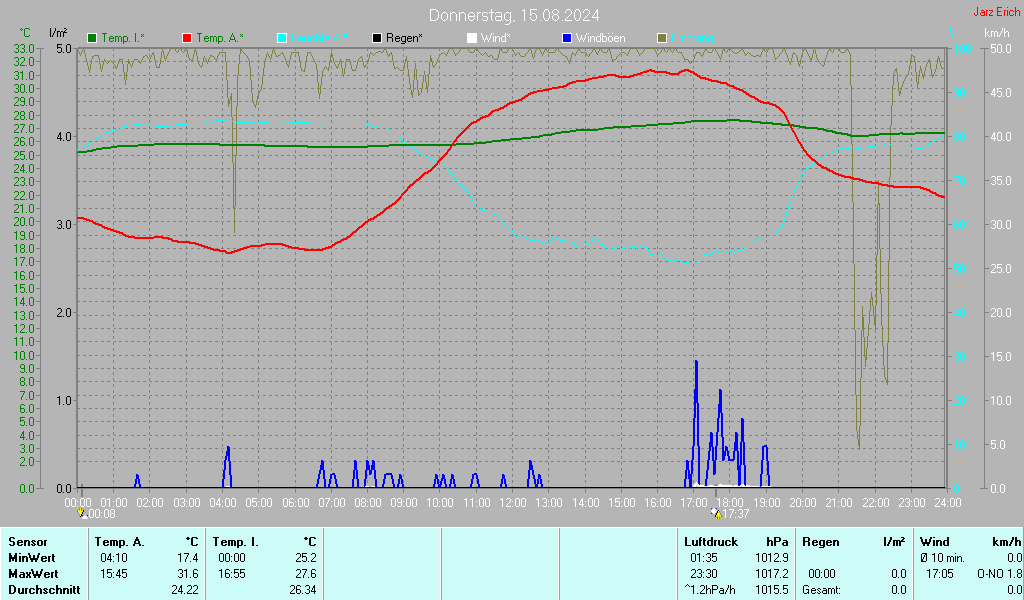Select the olive legend square
1024x600 pixels.
pyautogui.click(x=661, y=38)
